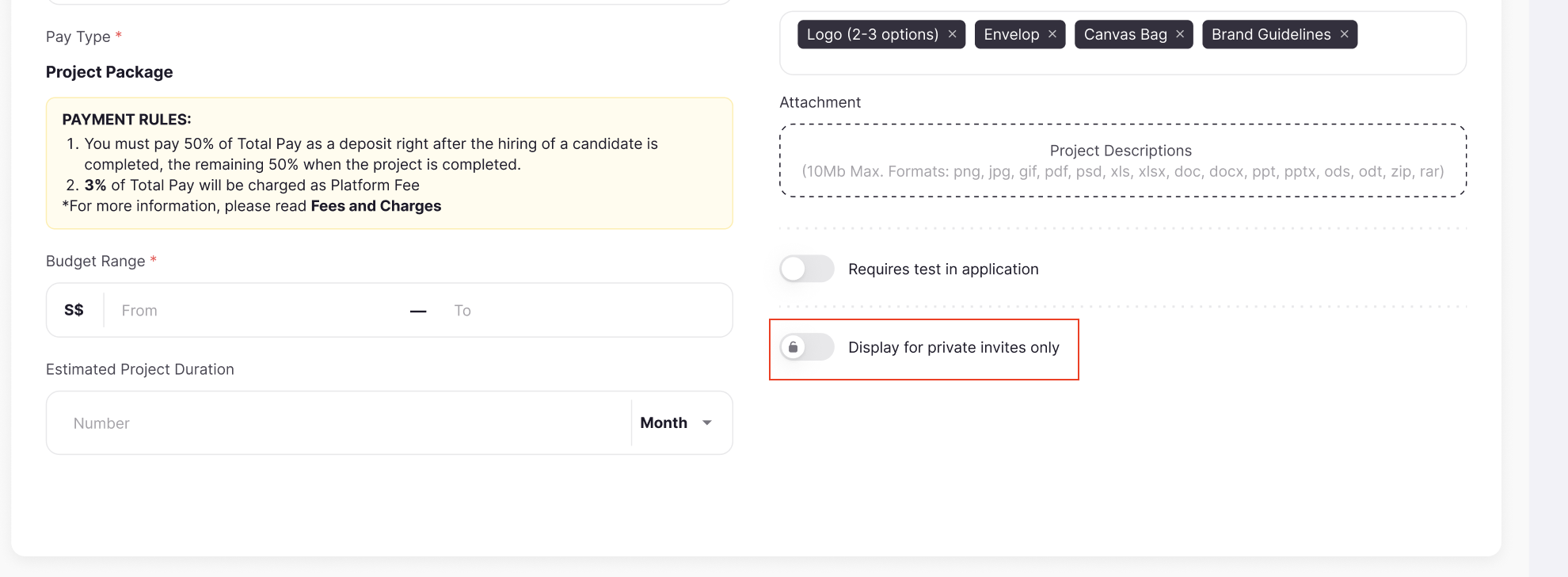Click the Logo (2-3 options) tag label
The width and height of the screenshot is (1568, 577).
(872, 34)
